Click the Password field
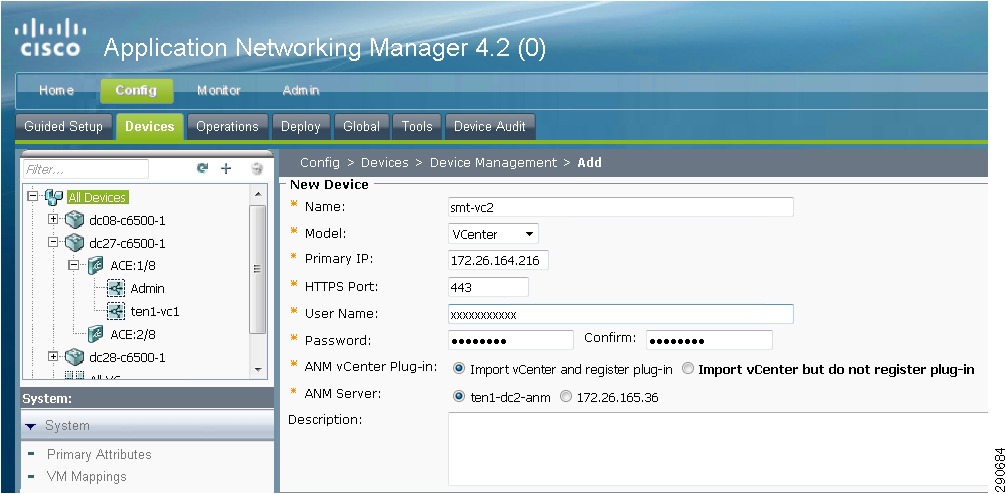The image size is (1006, 494). [x=511, y=340]
